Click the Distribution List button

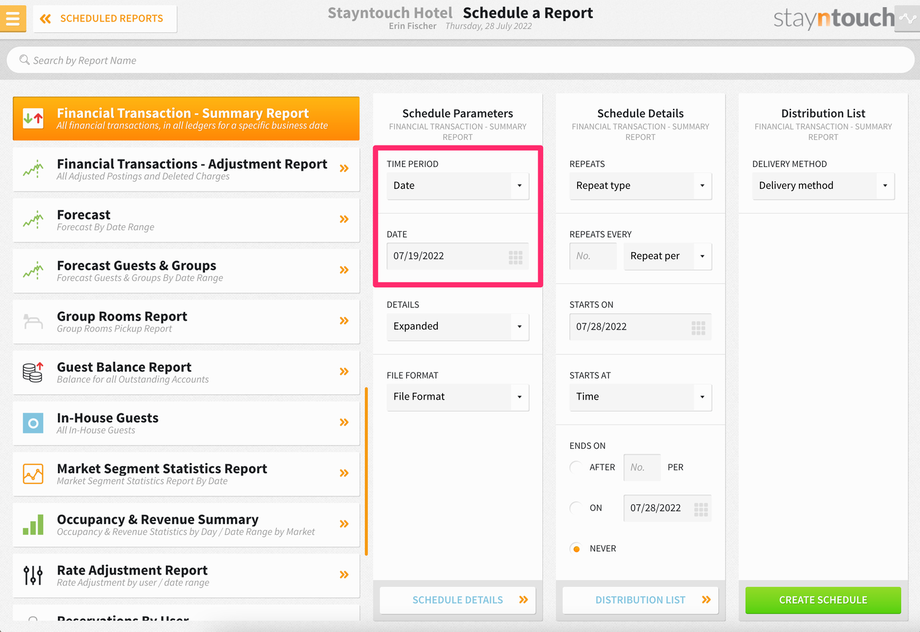pos(640,600)
